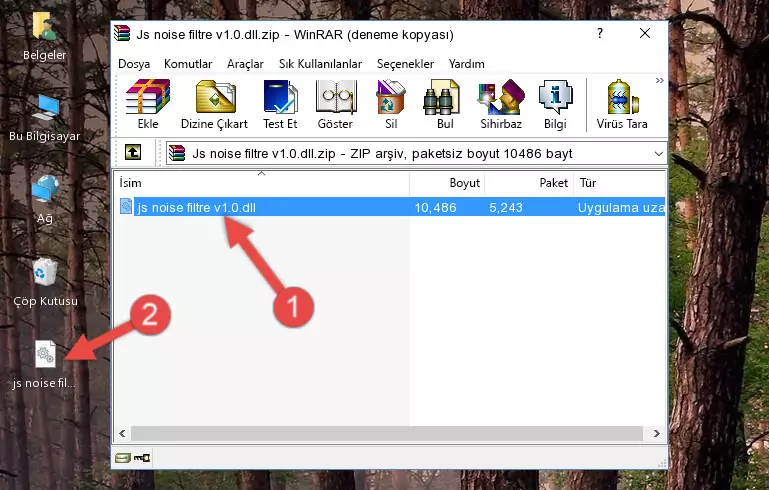
Task: Launch the Sihirbaz wizard
Action: 501,104
